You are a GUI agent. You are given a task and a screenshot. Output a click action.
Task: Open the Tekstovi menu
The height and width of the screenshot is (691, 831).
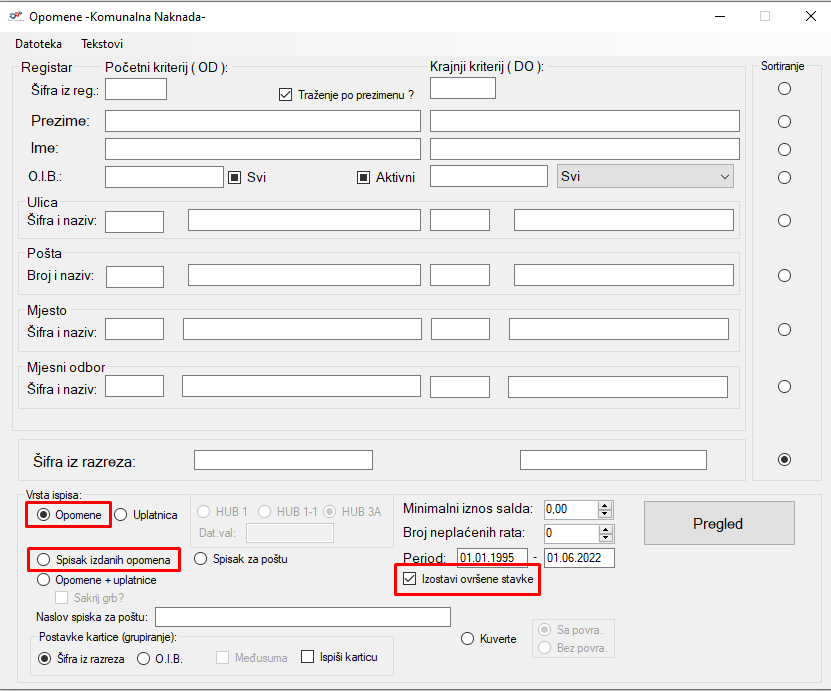(102, 44)
